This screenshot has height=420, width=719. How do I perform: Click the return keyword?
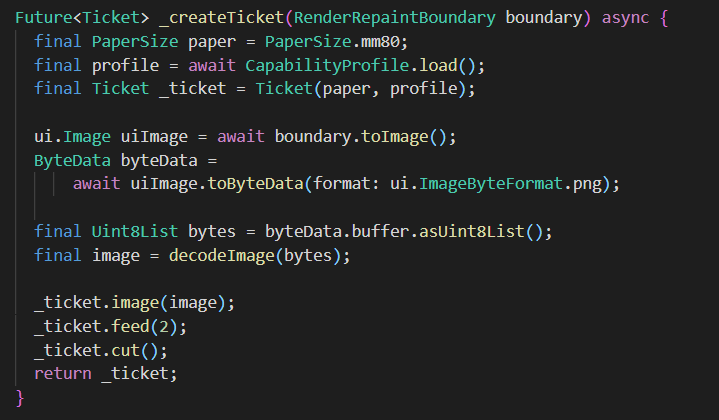[x=63, y=374]
